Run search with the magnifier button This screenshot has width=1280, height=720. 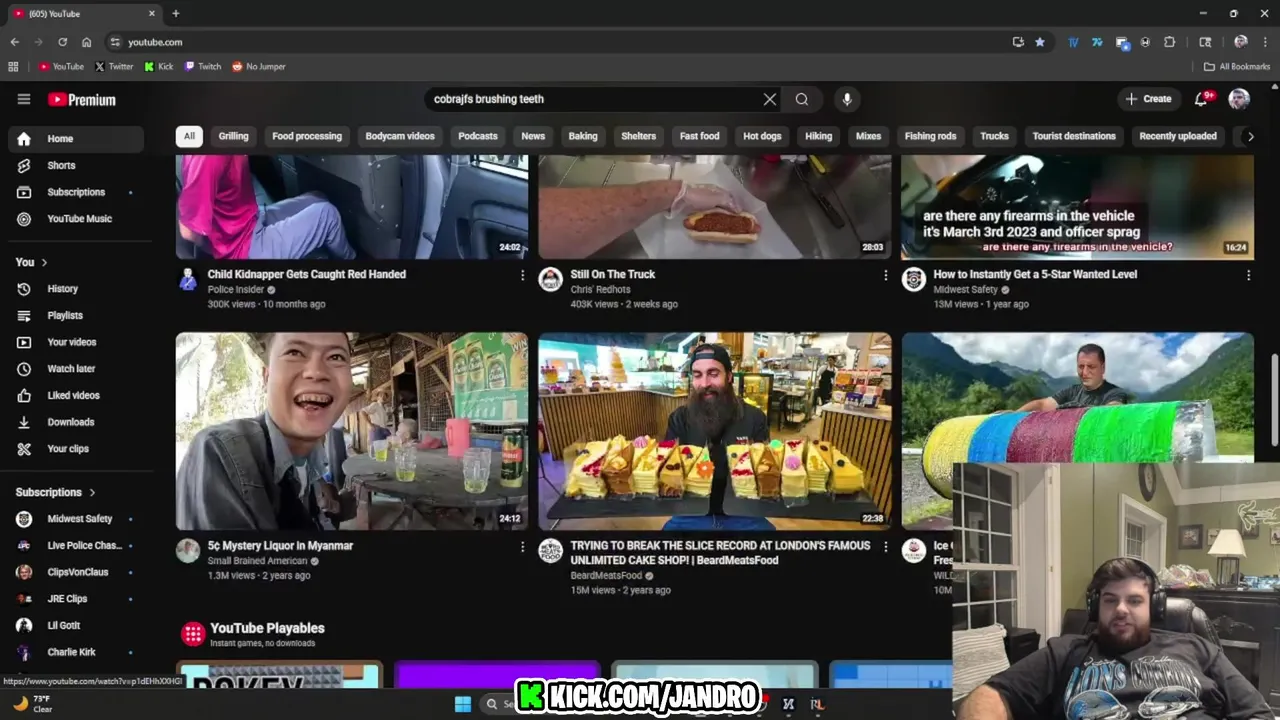click(802, 99)
